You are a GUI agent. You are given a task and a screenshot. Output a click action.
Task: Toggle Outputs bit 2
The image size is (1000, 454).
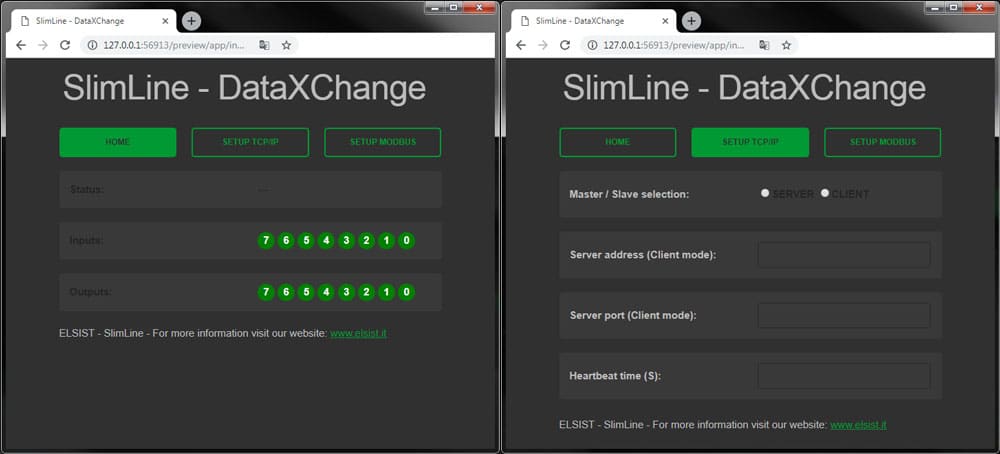(366, 292)
